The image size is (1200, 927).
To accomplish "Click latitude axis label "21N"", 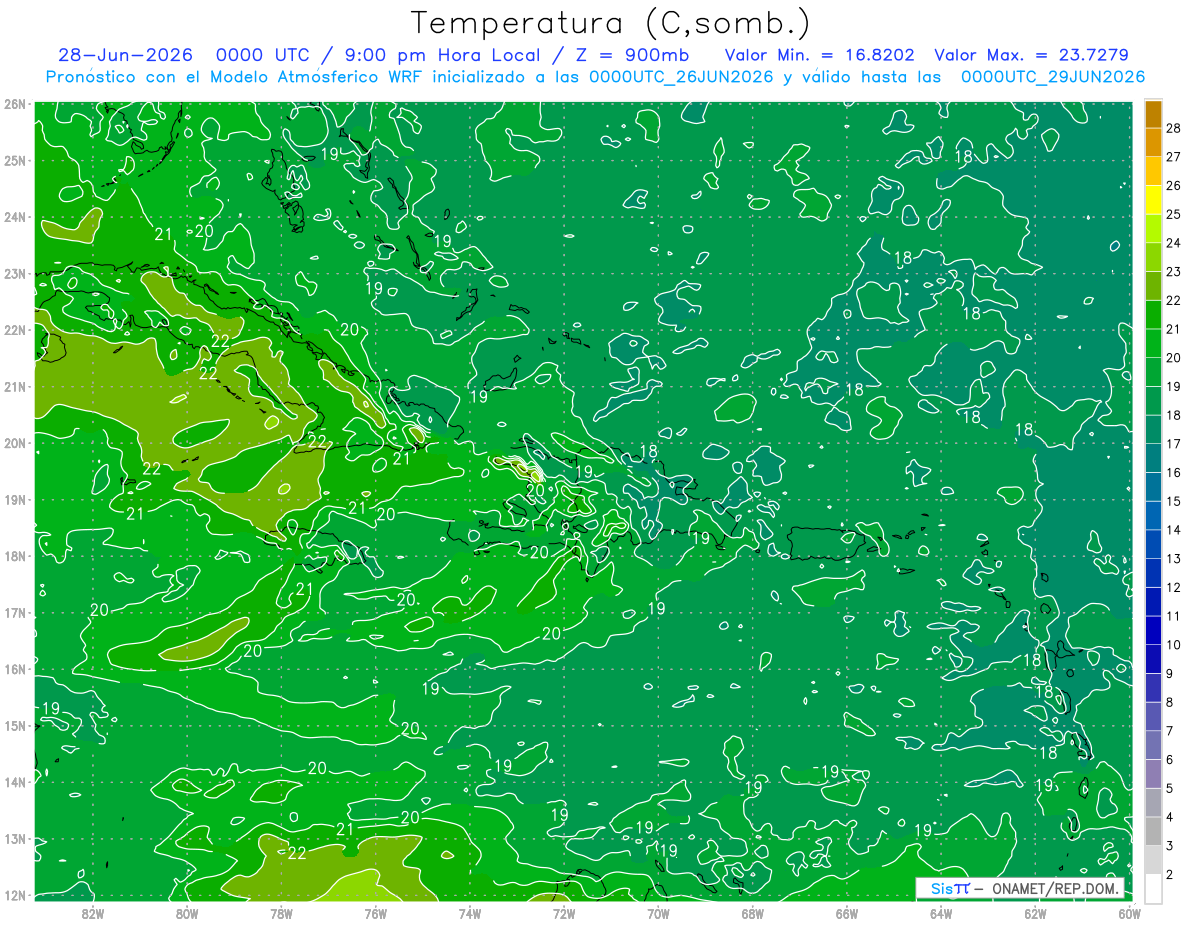I will [x=15, y=386].
